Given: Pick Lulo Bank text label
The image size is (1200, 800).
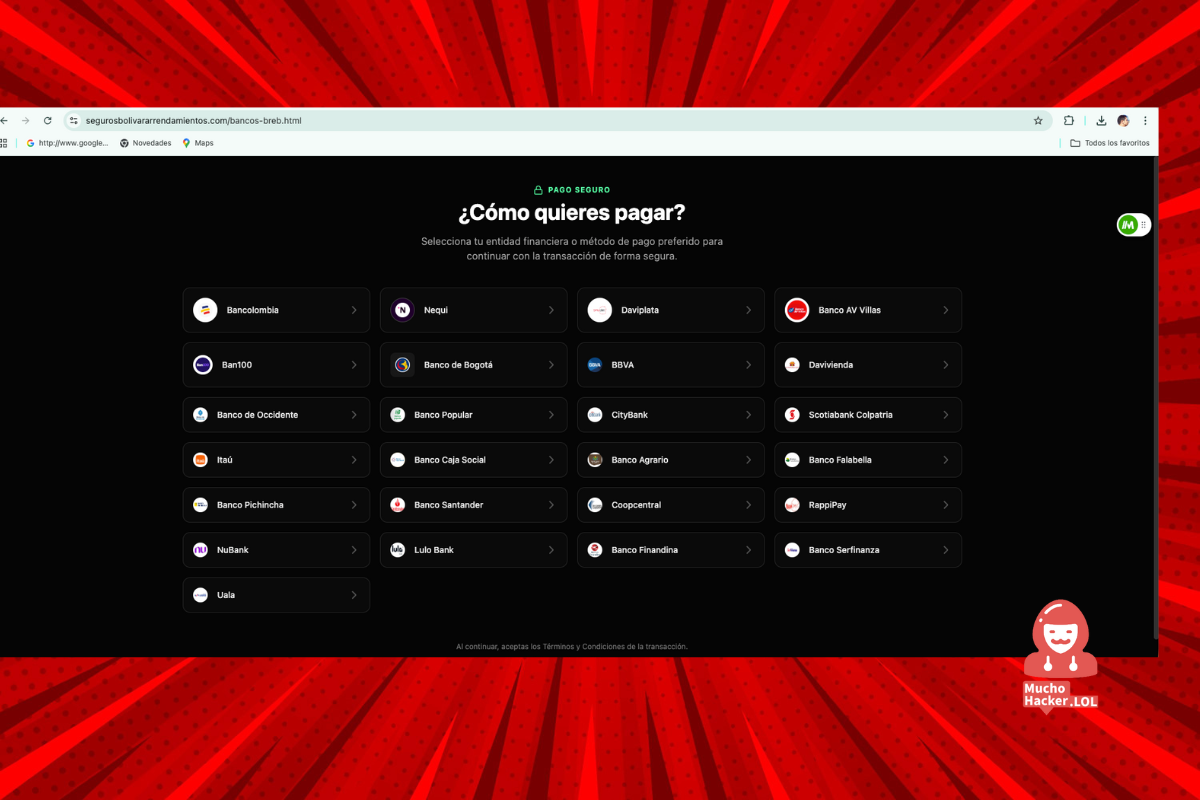Looking at the screenshot, I should (x=434, y=550).
